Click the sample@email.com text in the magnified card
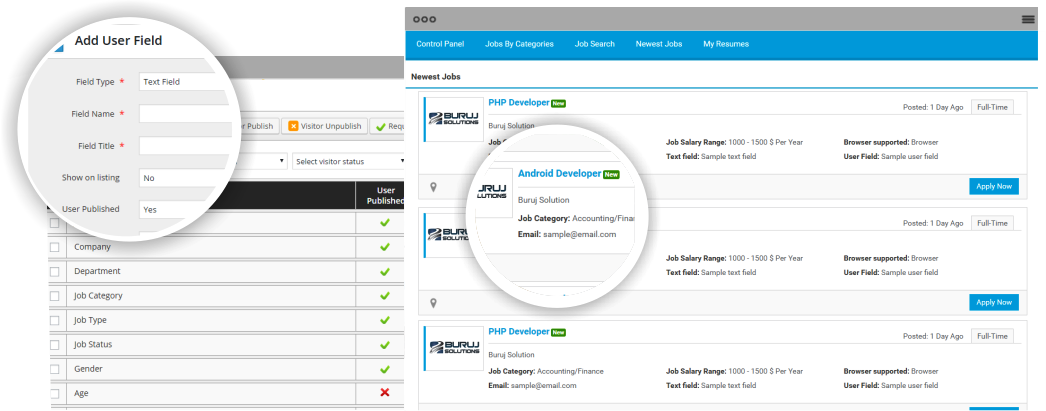 [580, 235]
